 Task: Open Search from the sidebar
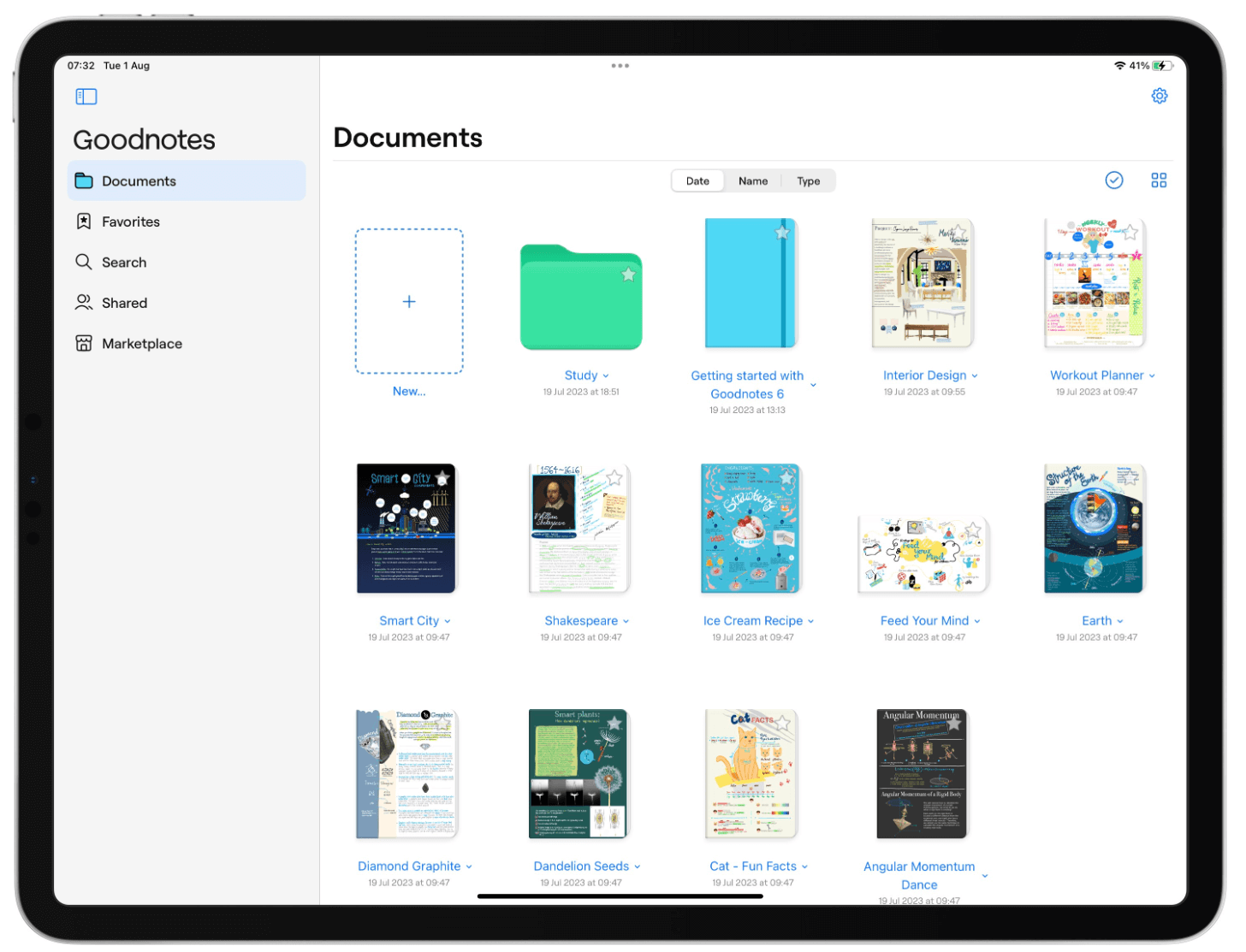pos(123,262)
